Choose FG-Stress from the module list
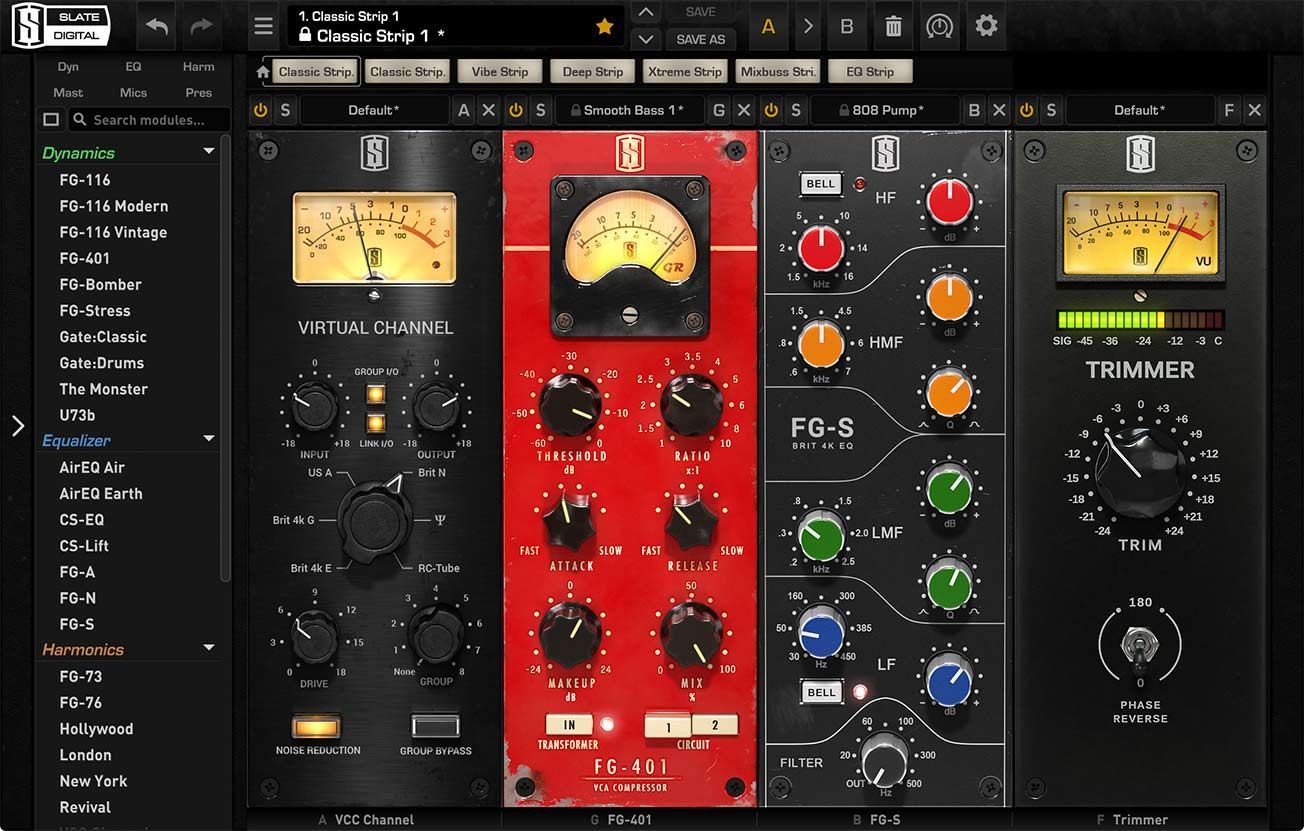Viewport: 1304px width, 831px height. click(95, 310)
